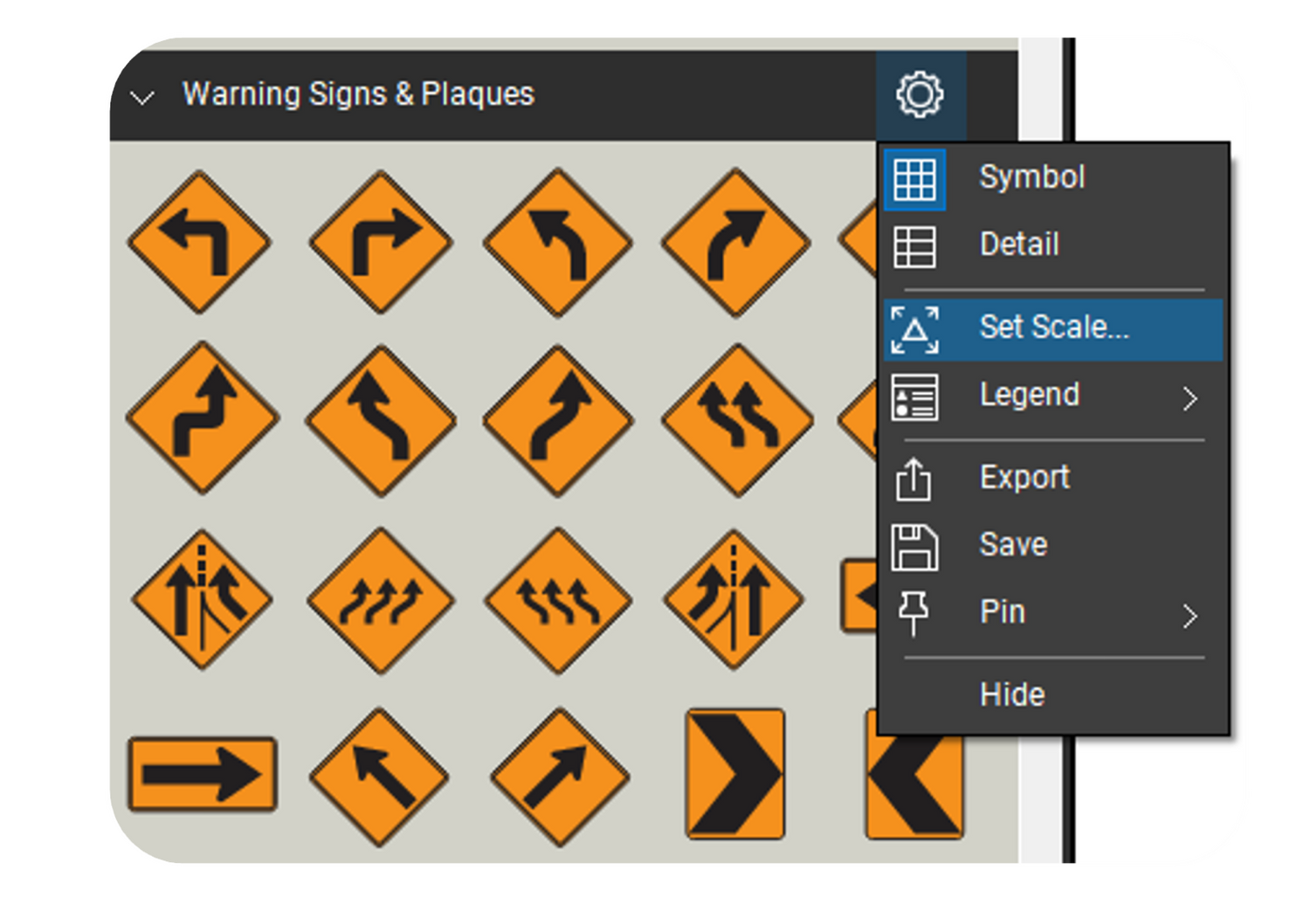Select the horizontal large arrow rectangular sign

(203, 774)
